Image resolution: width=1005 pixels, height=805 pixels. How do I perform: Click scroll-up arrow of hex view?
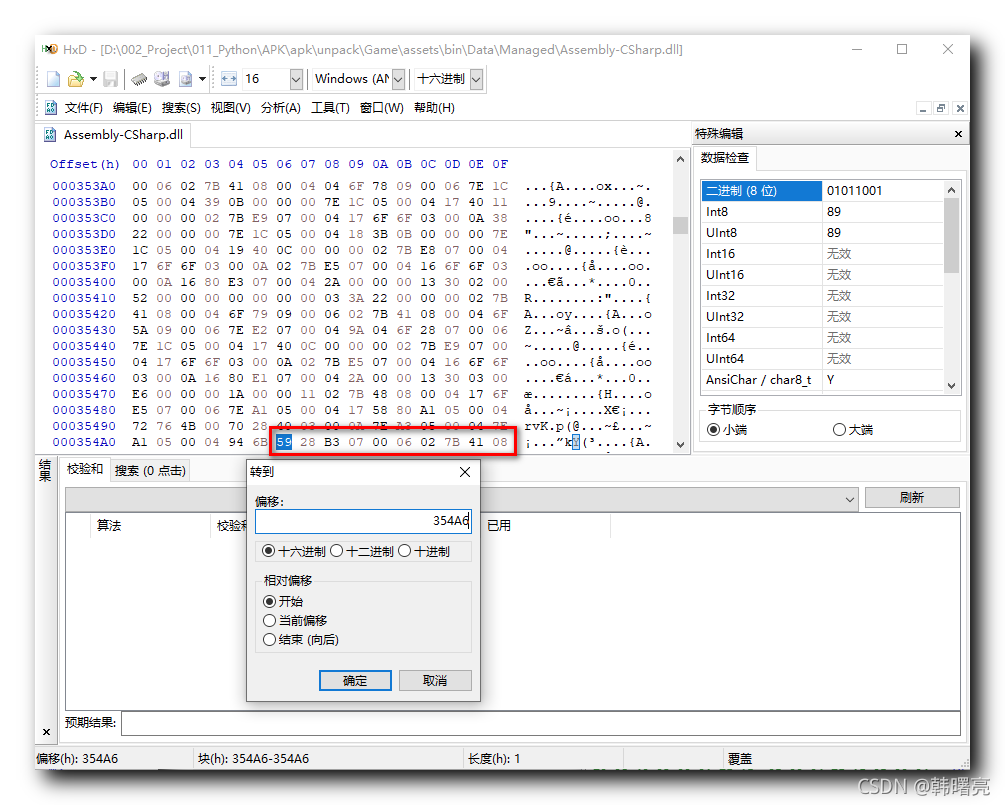point(680,158)
